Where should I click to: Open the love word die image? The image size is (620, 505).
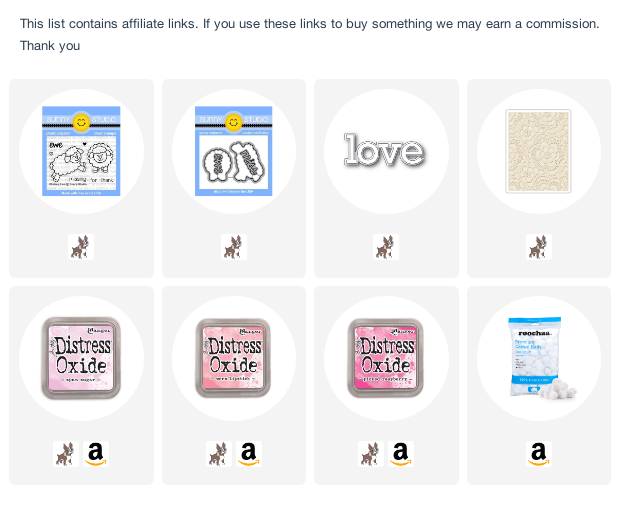point(385,150)
